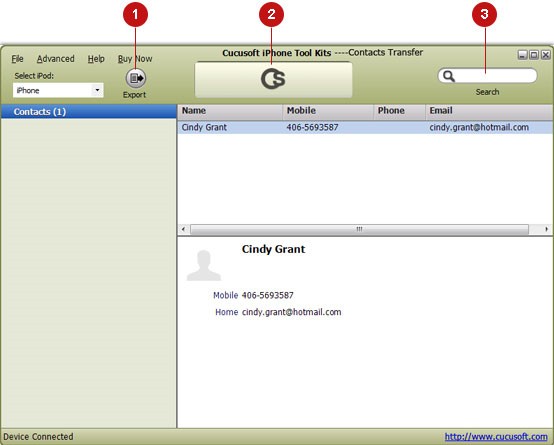Screen dimensions: 554x445
Task: Minimize the Contacts Transfer window
Action: tap(523, 55)
